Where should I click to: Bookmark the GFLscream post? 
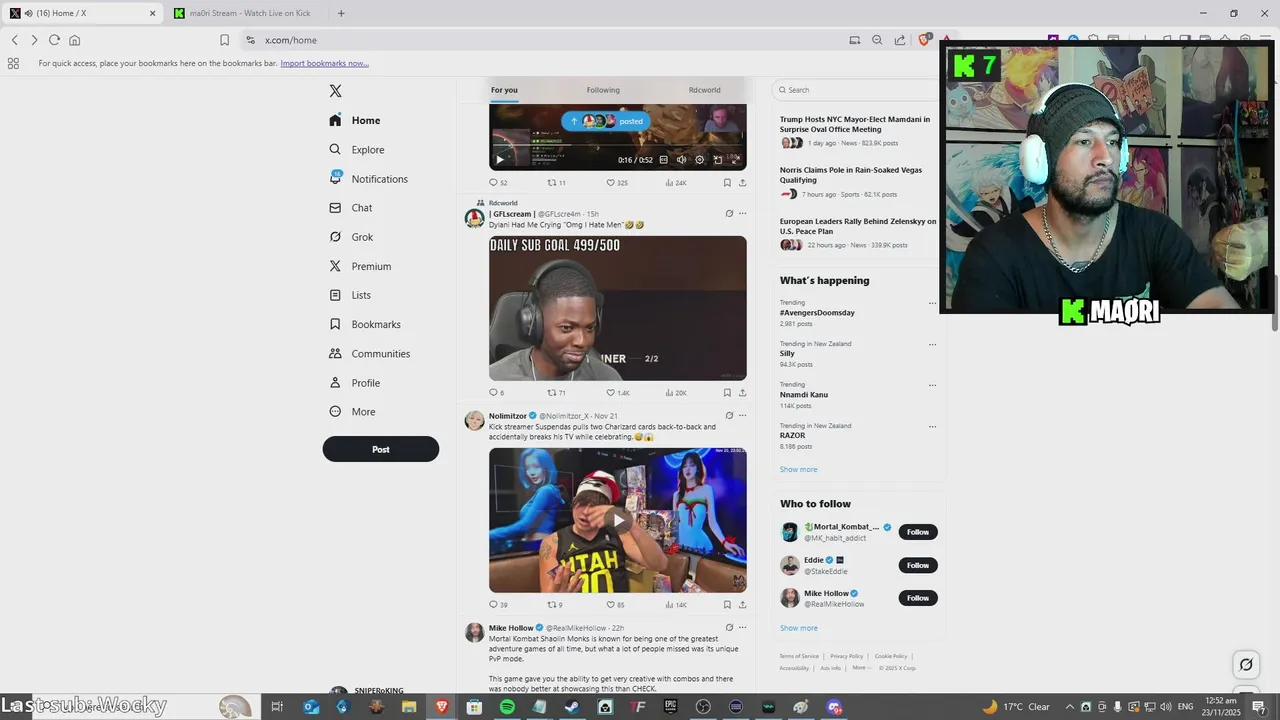coord(727,393)
